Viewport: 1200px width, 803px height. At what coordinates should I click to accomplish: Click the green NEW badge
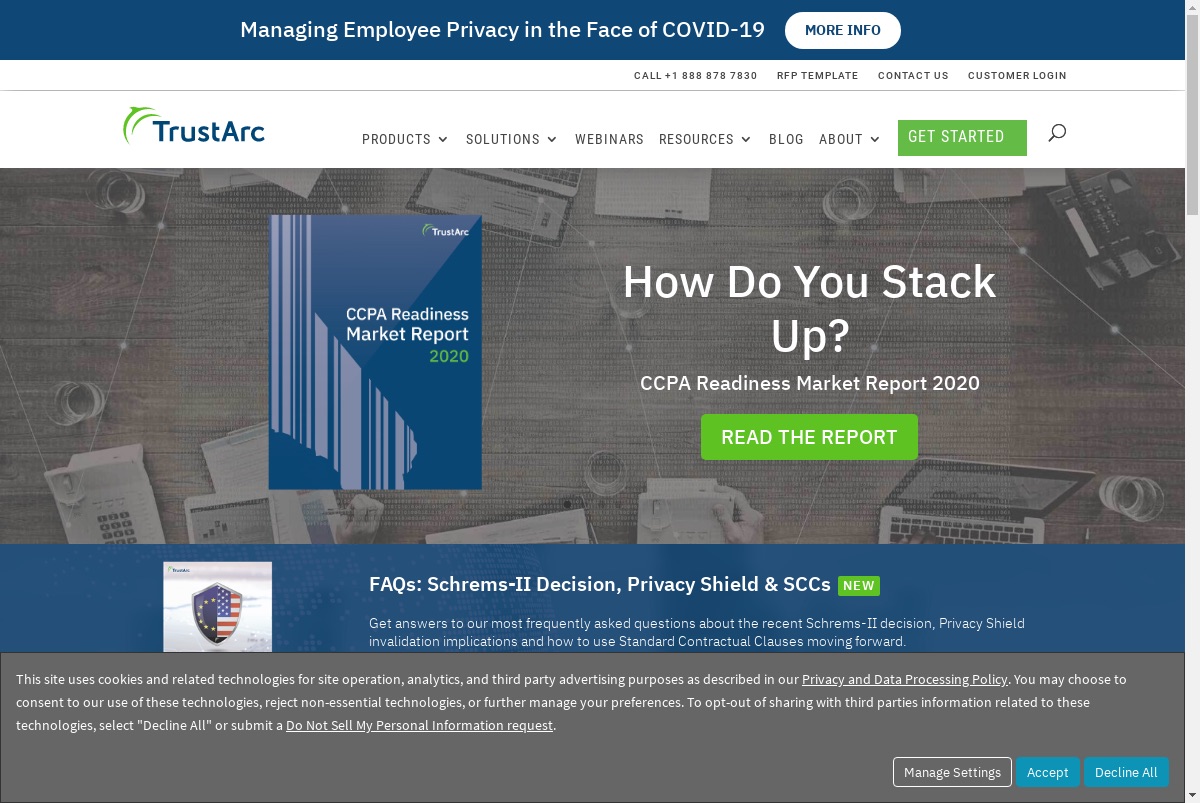(859, 586)
